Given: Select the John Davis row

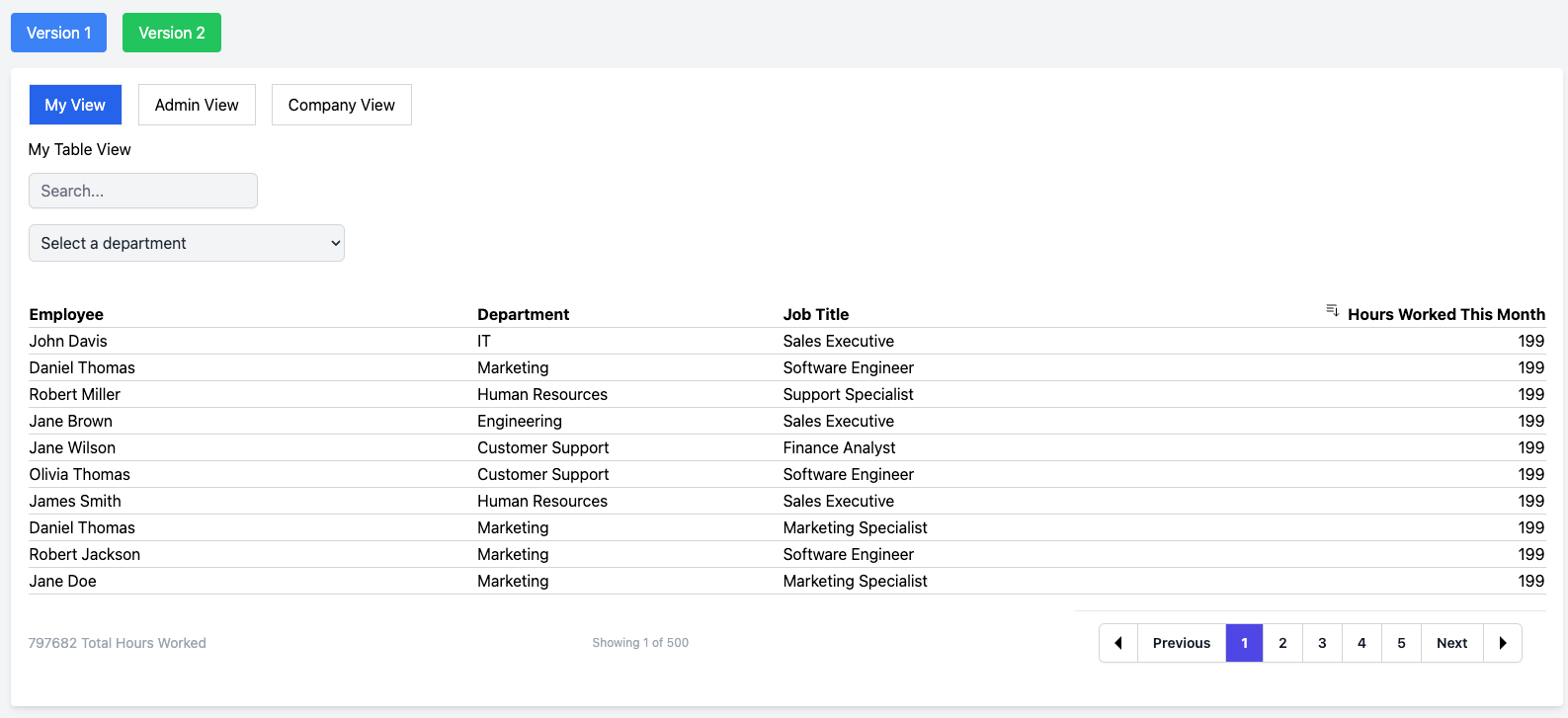Looking at the screenshot, I should click(x=68, y=341).
